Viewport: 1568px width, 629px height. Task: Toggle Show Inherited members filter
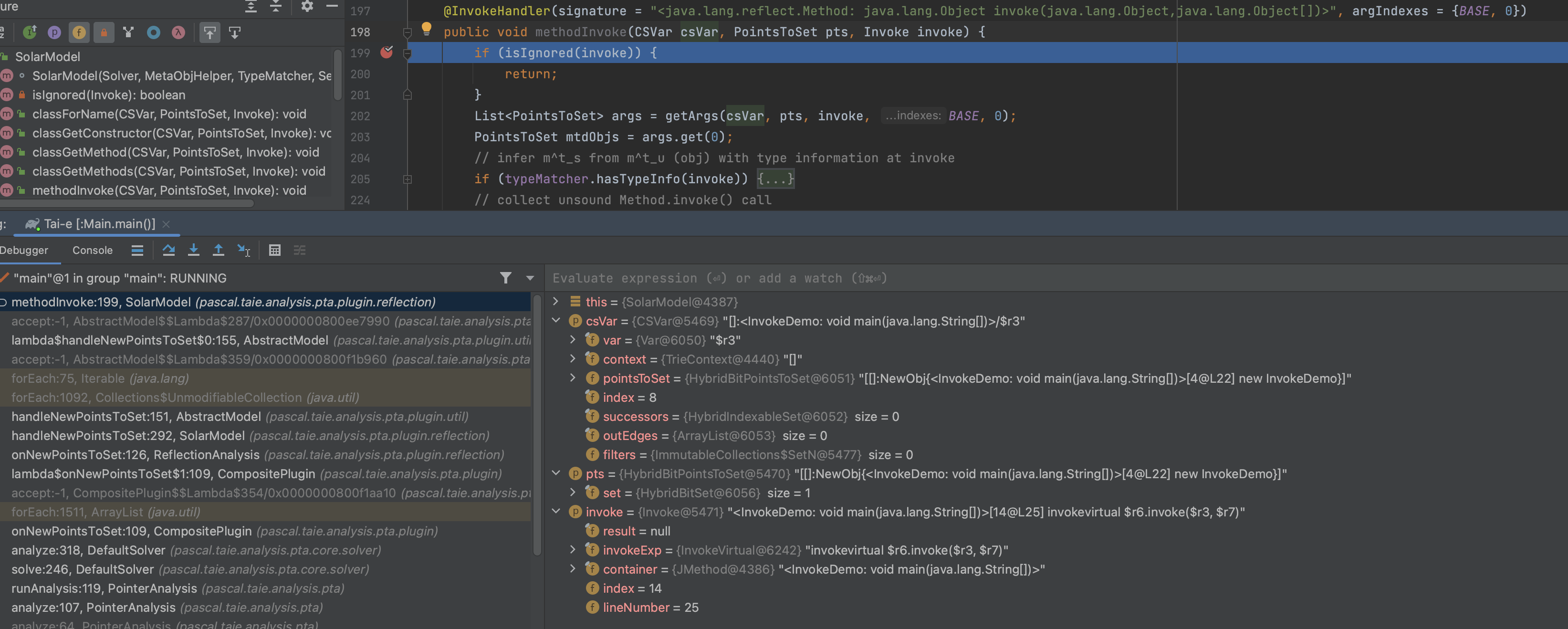[x=29, y=32]
